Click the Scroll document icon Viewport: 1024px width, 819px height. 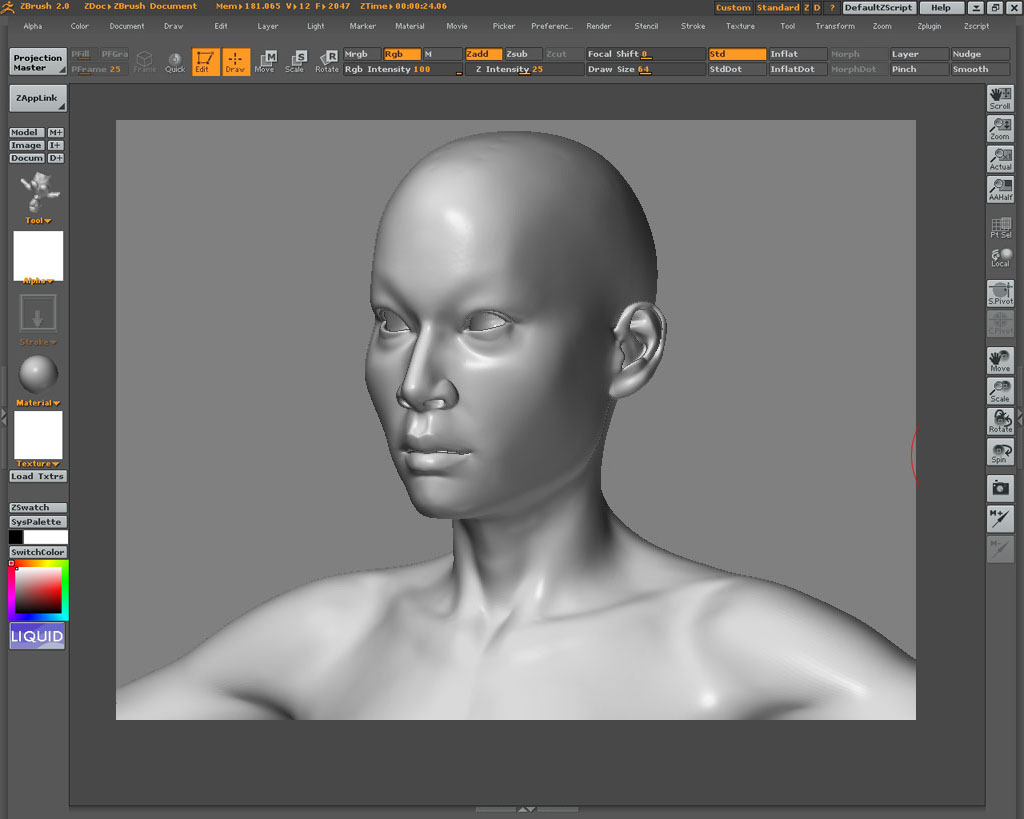click(x=1000, y=97)
